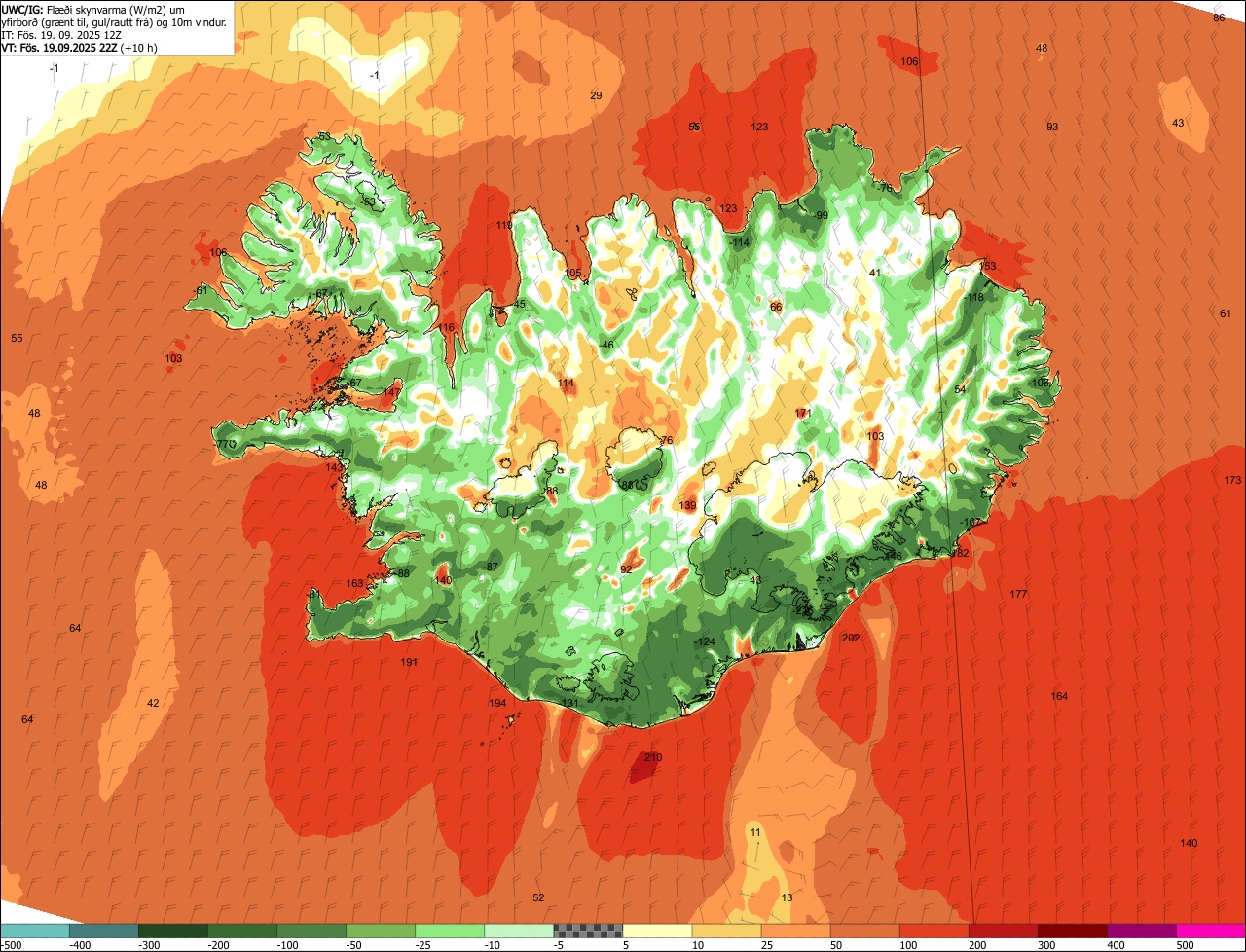Click the '13' value at the bottom

click(787, 897)
